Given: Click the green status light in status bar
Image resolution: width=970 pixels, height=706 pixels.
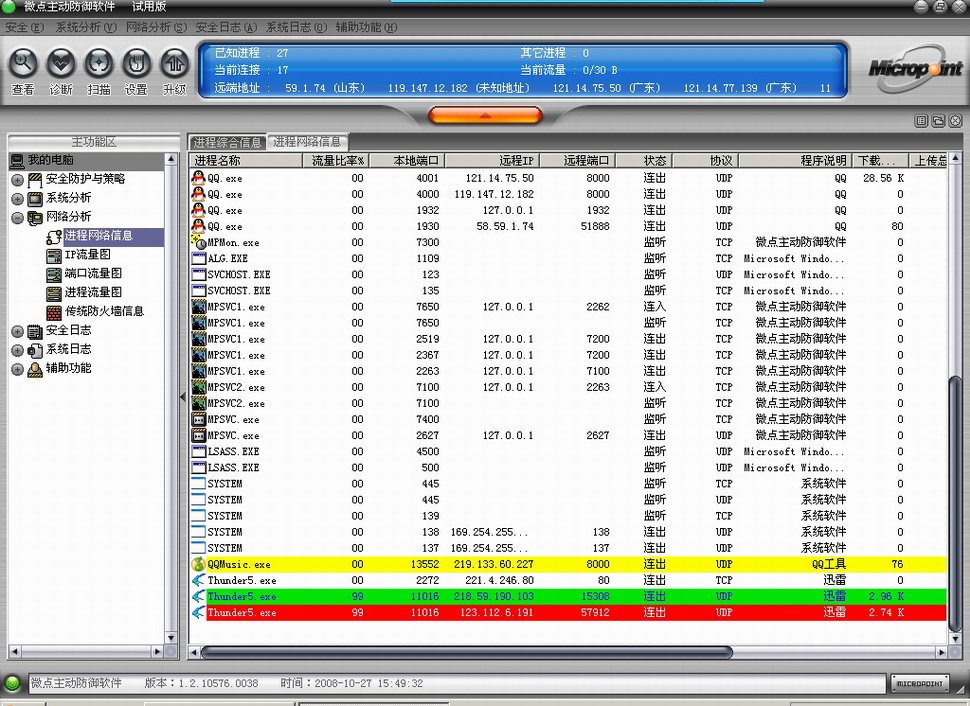Looking at the screenshot, I should click(12, 684).
